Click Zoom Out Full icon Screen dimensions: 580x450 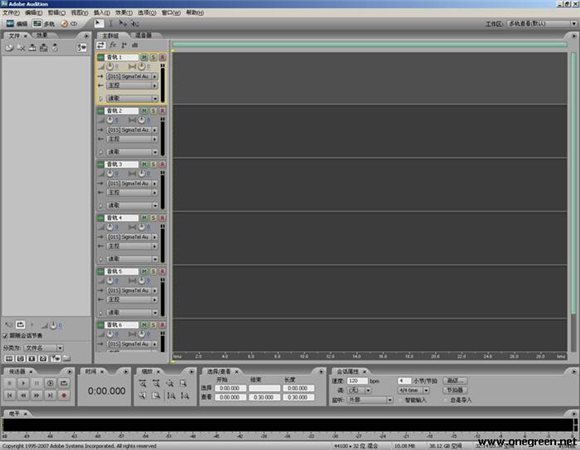tap(170, 383)
